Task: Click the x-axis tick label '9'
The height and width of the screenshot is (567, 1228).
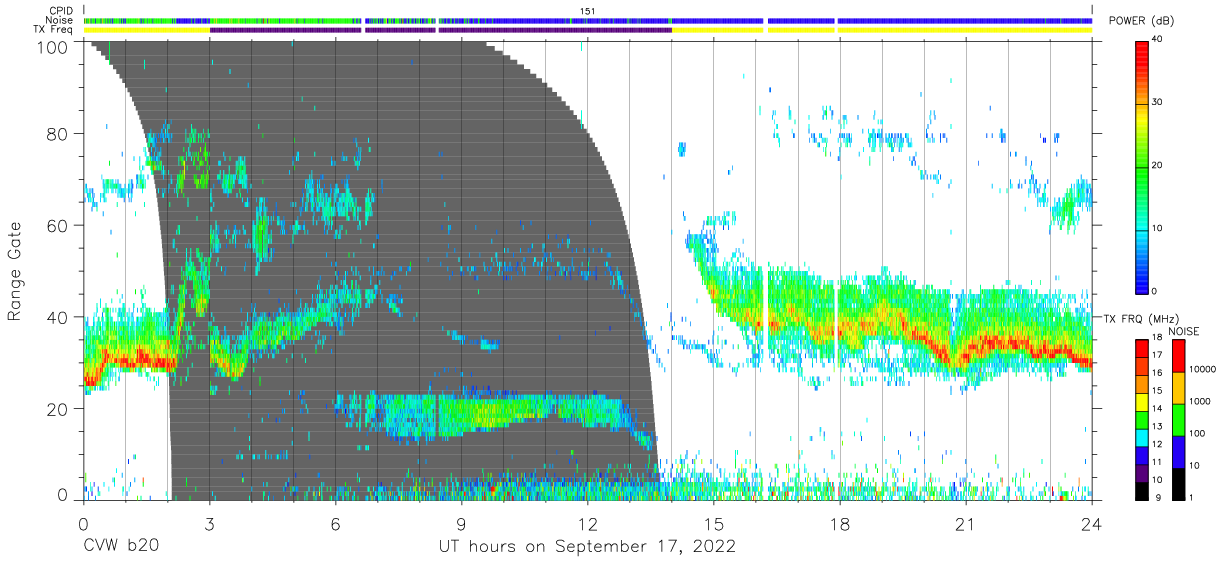Action: [461, 523]
